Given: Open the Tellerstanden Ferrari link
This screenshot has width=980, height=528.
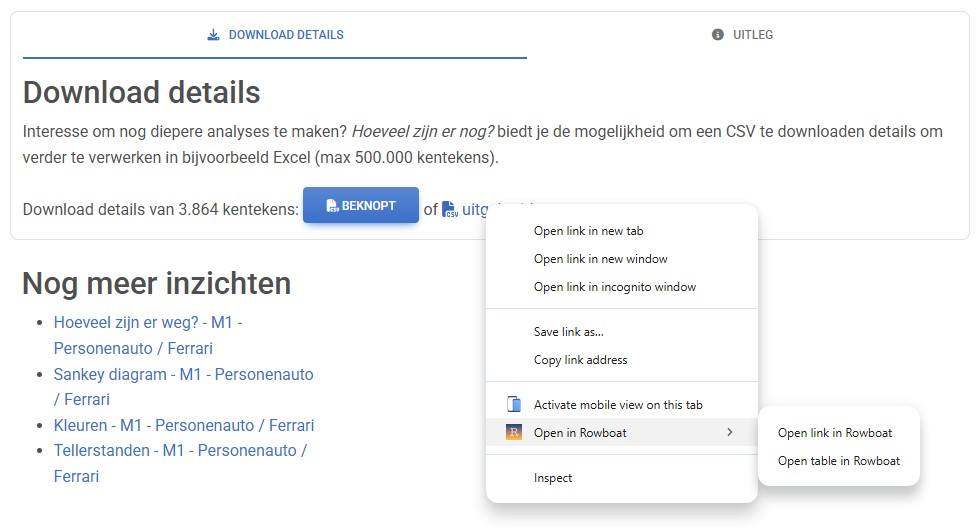Looking at the screenshot, I should point(180,451).
